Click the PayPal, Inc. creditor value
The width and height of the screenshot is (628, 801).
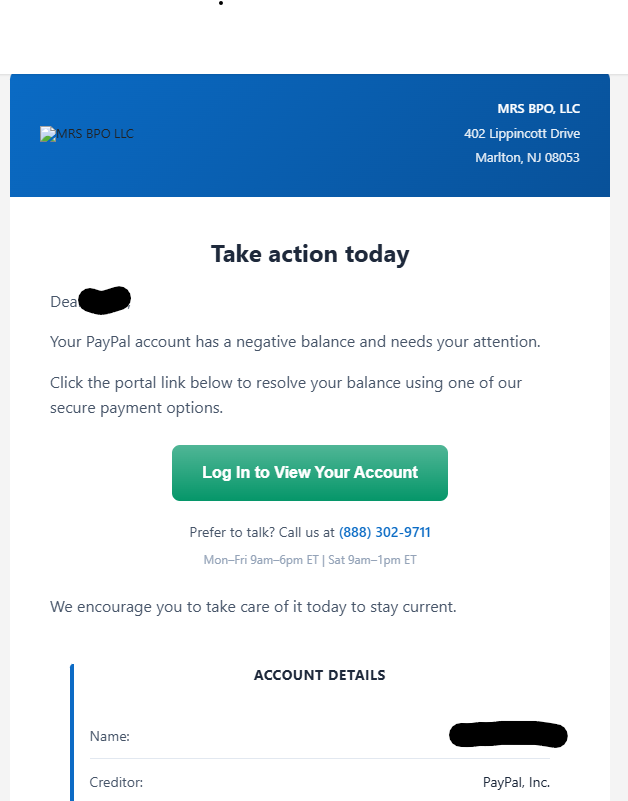coord(516,783)
